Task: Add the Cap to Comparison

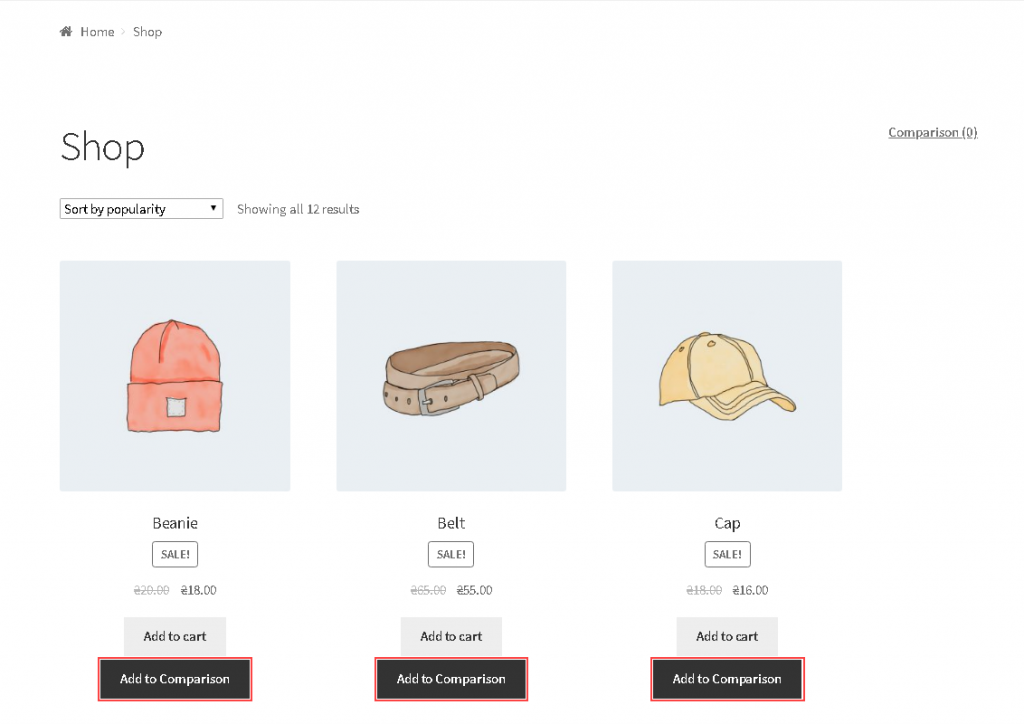Action: pyautogui.click(x=726, y=679)
